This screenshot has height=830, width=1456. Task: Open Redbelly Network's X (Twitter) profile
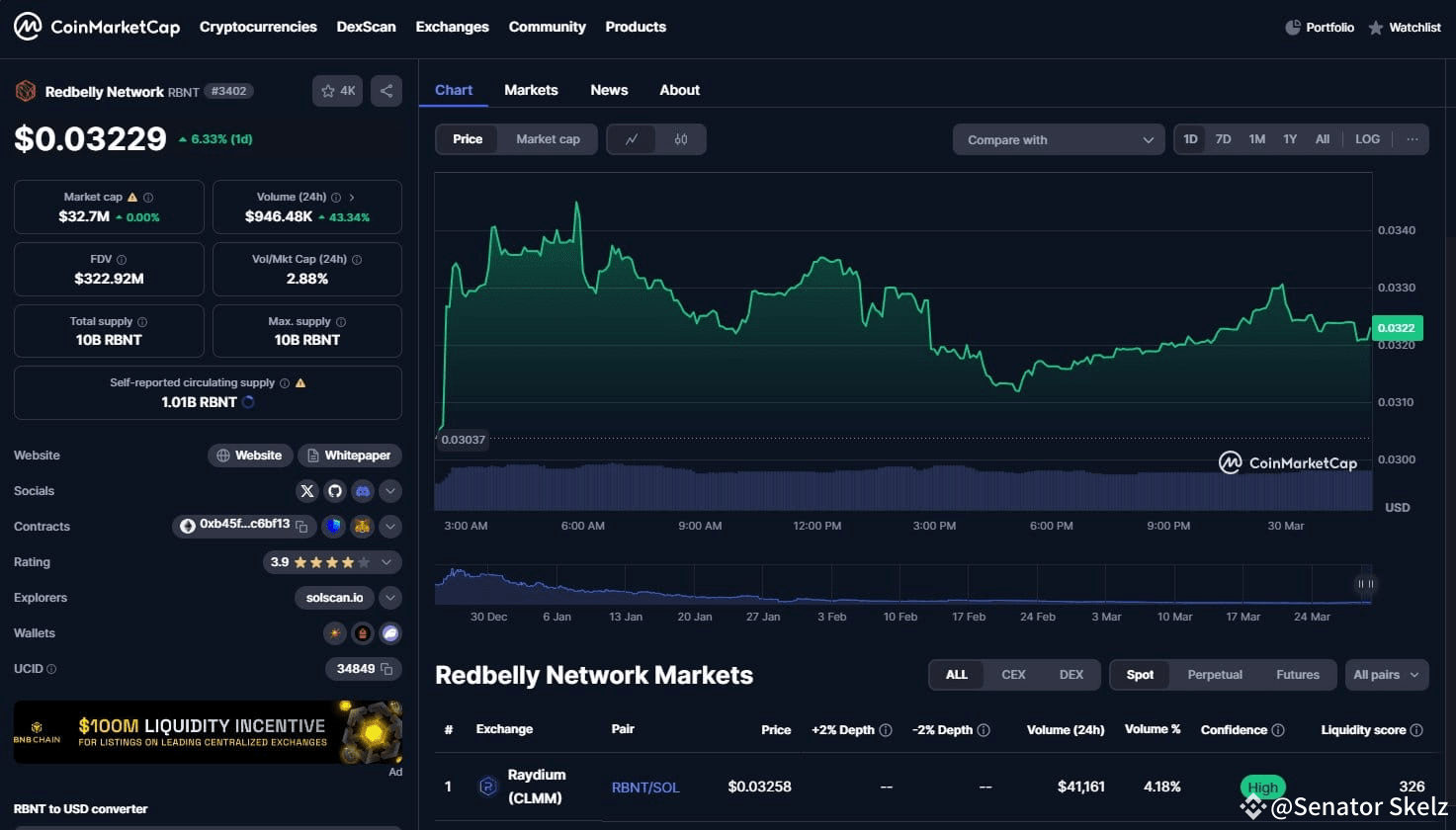tap(306, 491)
